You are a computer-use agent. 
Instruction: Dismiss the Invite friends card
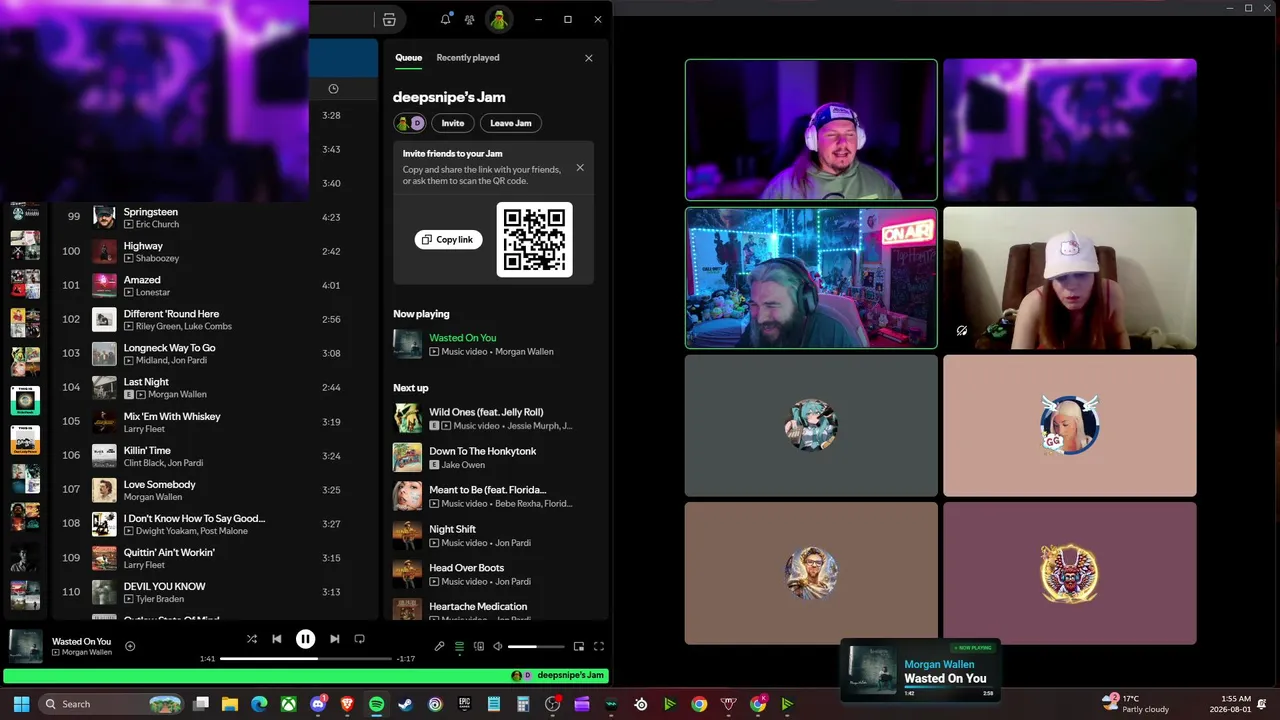(x=580, y=168)
